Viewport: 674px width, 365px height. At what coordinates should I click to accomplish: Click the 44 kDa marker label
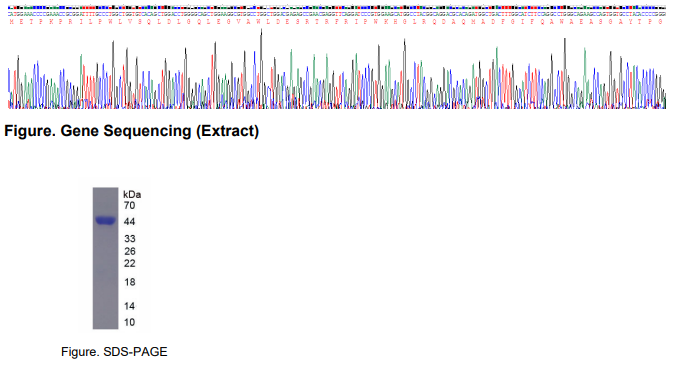pos(129,221)
